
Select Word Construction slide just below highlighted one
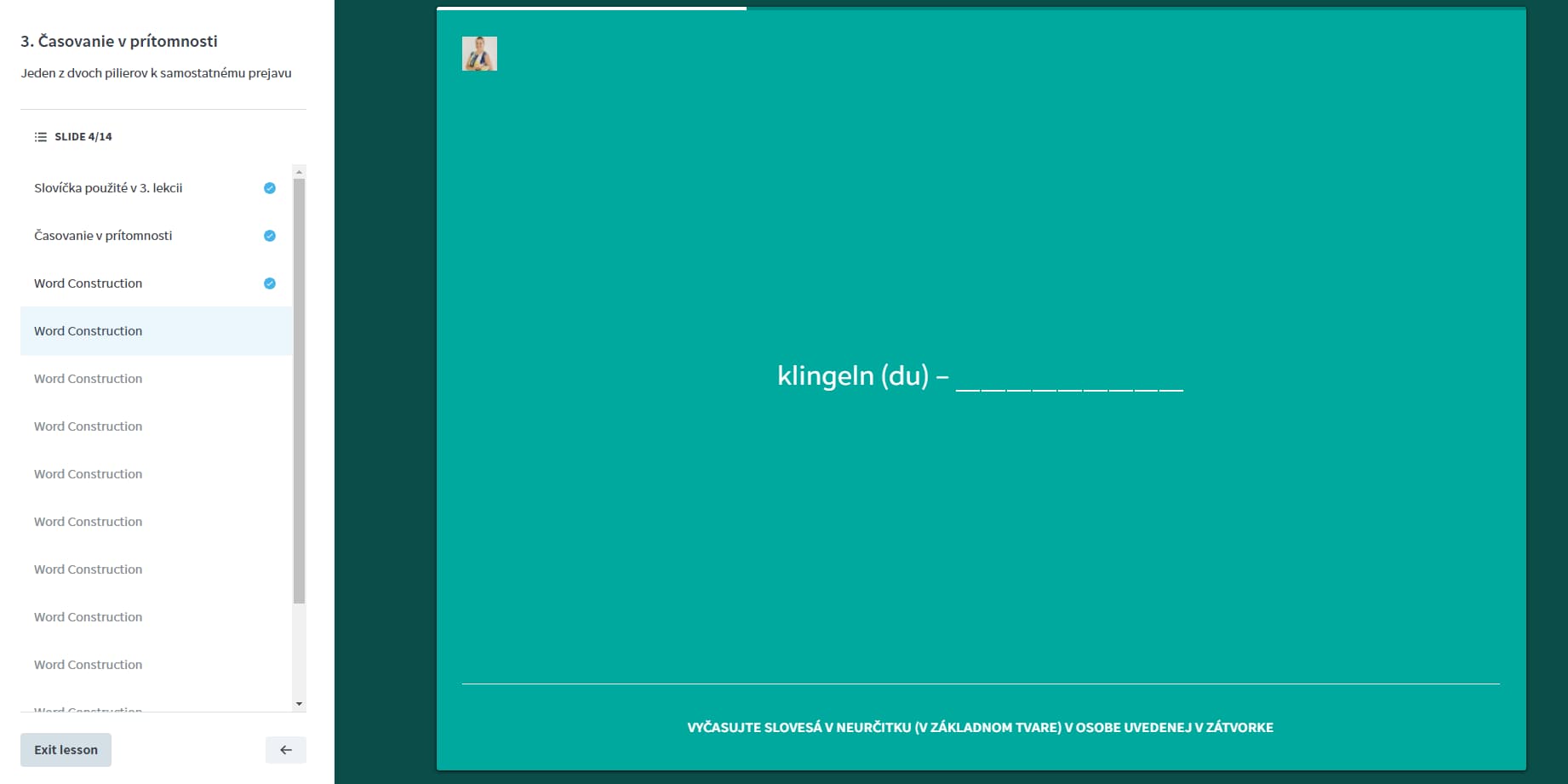[89, 379]
